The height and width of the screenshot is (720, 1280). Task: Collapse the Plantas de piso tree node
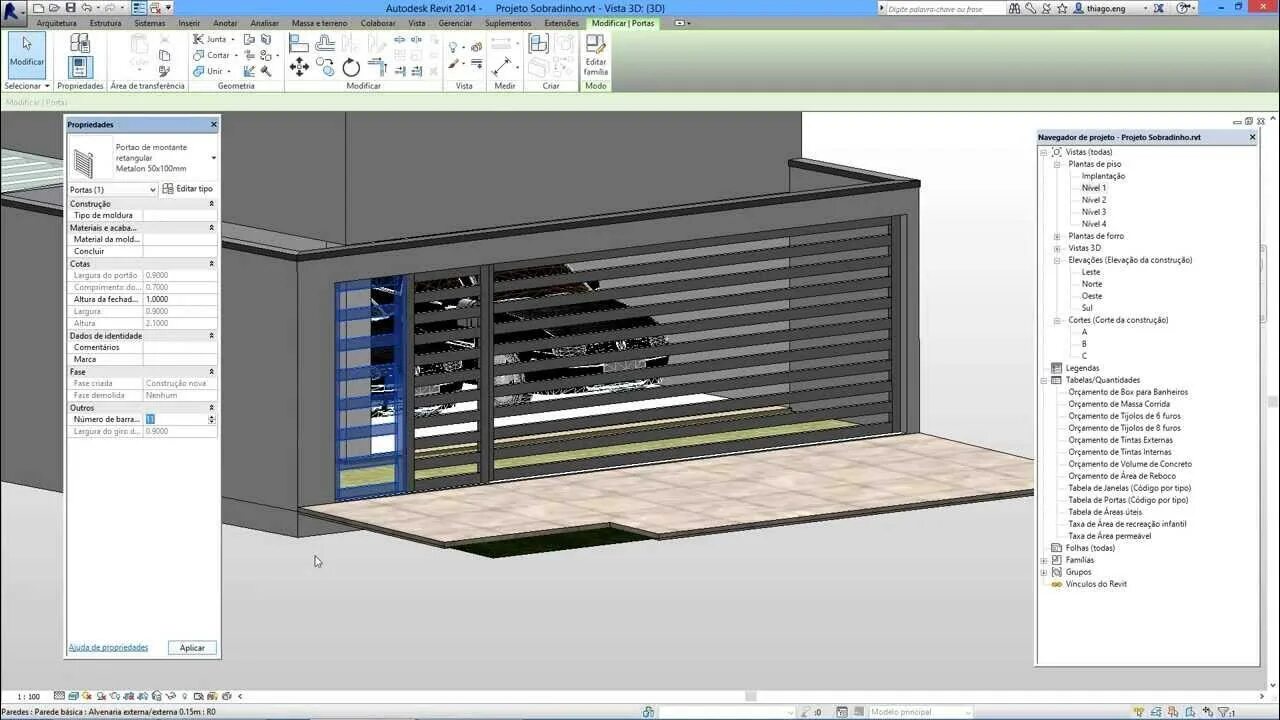[1057, 164]
